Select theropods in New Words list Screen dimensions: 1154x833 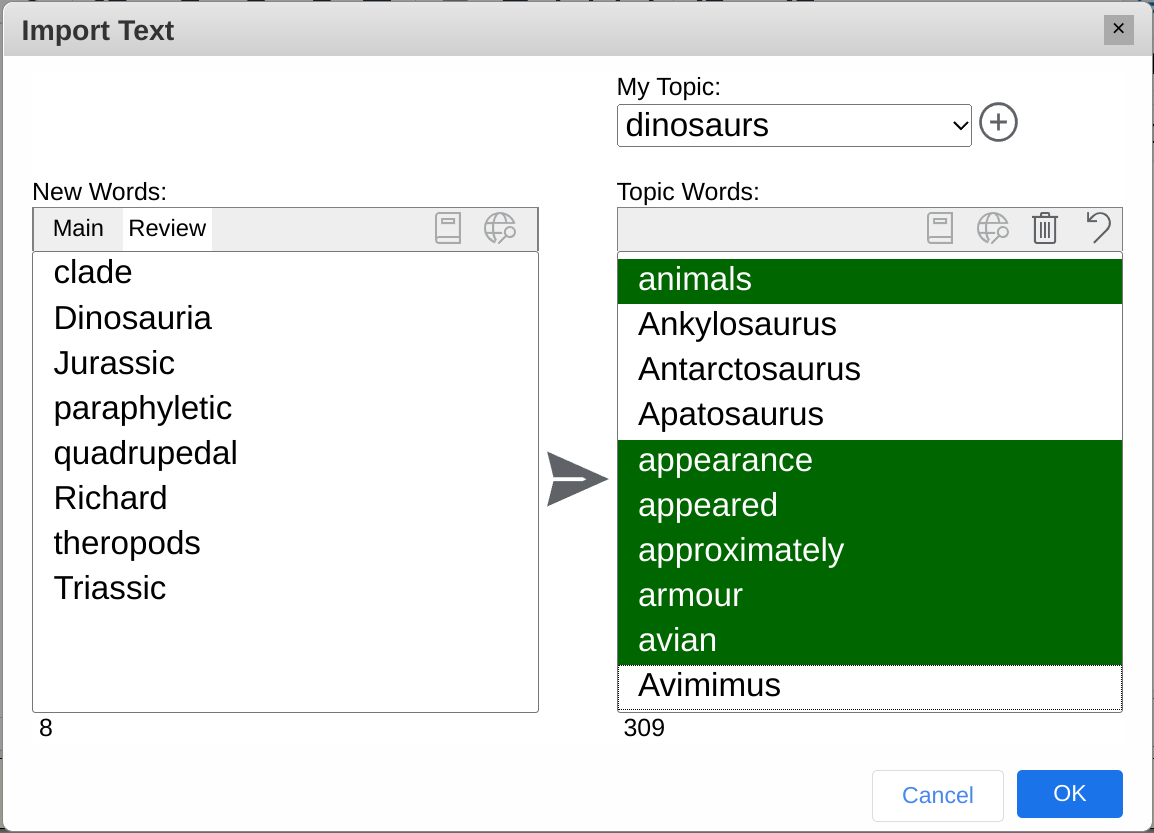[286, 543]
